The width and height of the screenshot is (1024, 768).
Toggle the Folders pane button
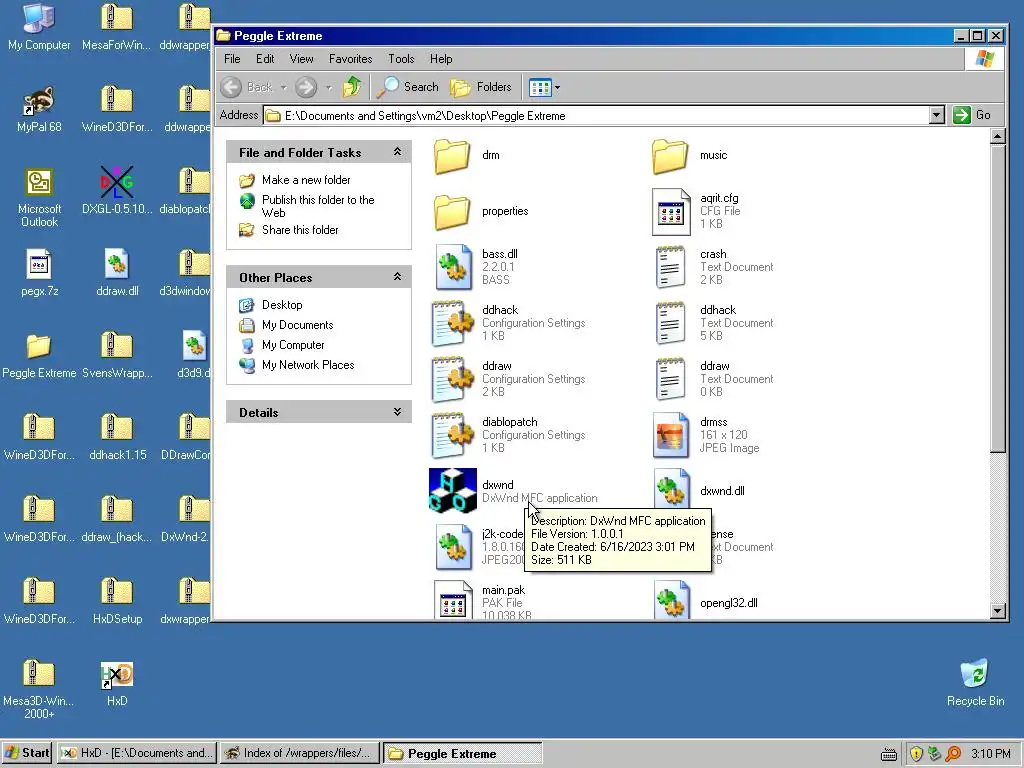click(481, 87)
